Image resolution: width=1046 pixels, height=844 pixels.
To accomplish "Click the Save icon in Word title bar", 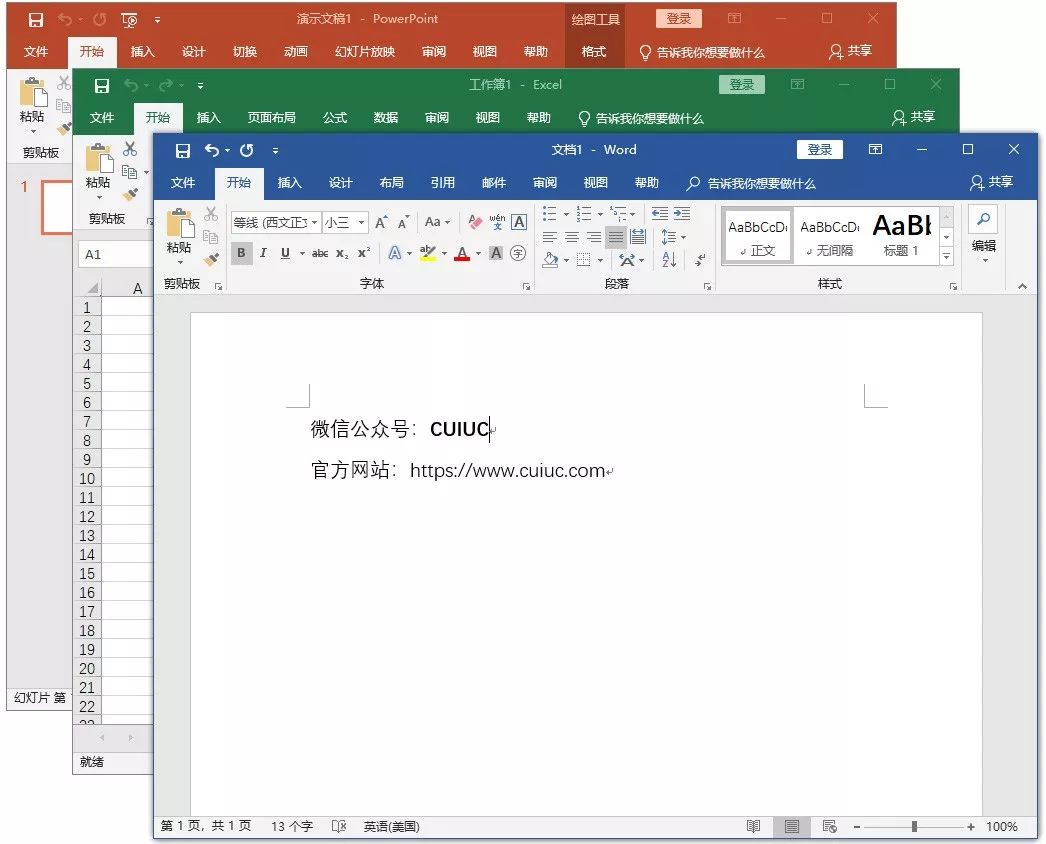I will [x=183, y=151].
